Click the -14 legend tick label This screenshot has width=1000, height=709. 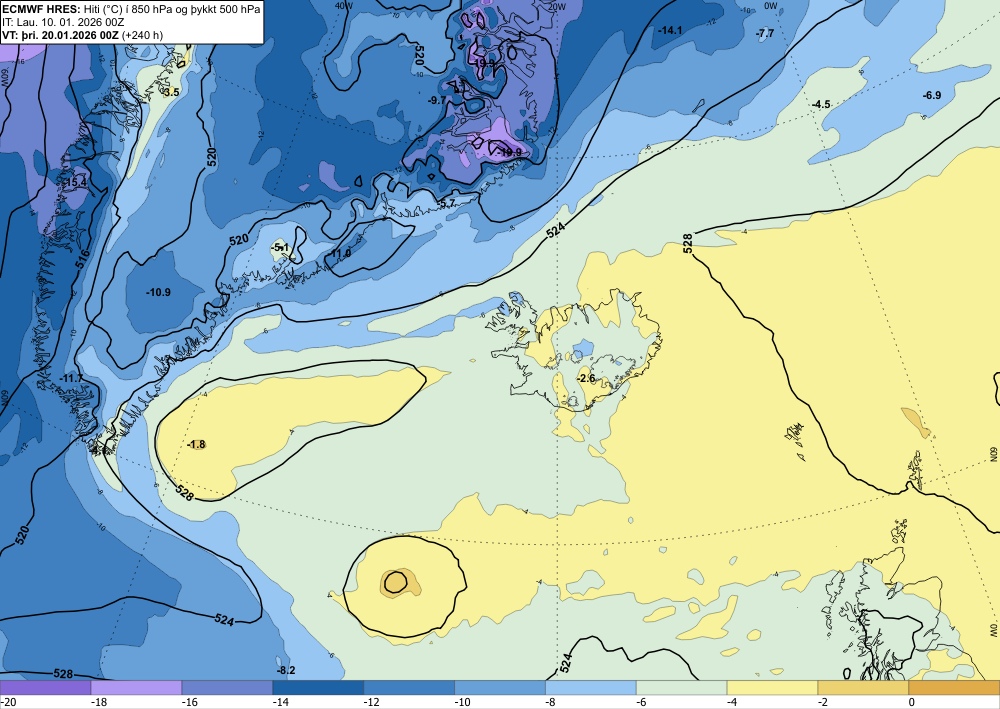[x=280, y=702]
